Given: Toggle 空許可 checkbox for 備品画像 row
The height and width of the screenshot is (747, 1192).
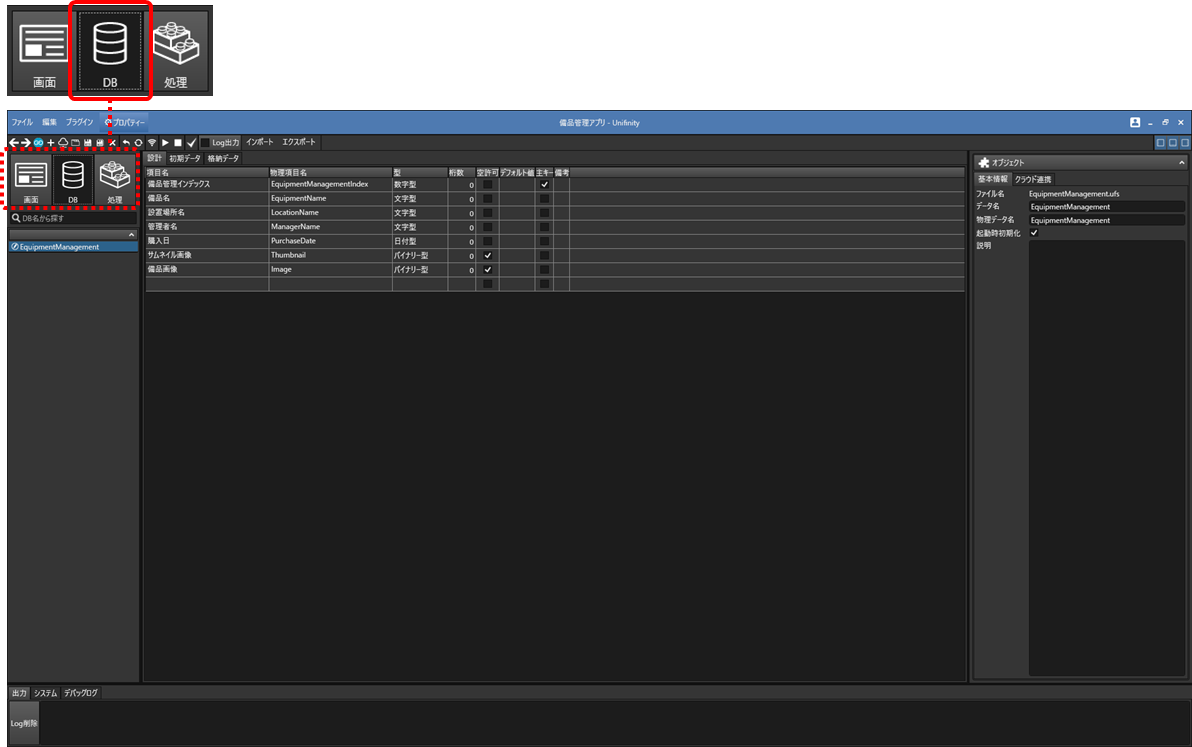Looking at the screenshot, I should click(x=487, y=270).
